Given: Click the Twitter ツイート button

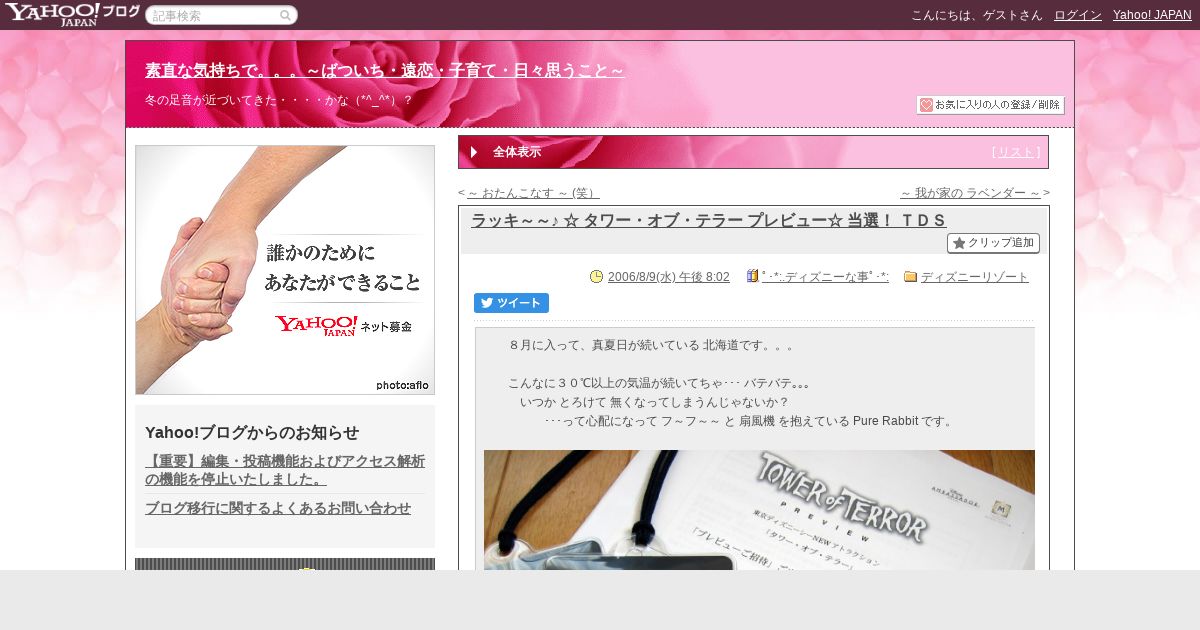Looking at the screenshot, I should [511, 303].
